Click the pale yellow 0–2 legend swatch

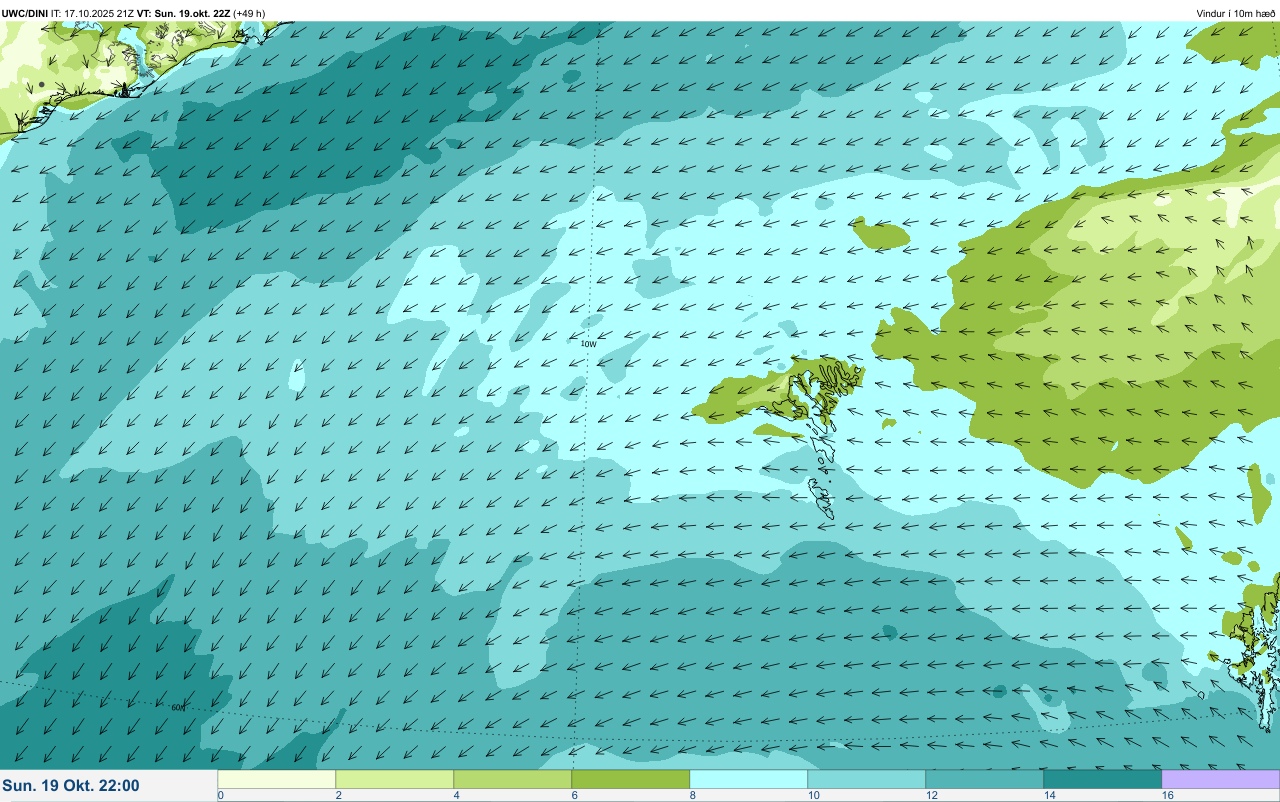277,779
